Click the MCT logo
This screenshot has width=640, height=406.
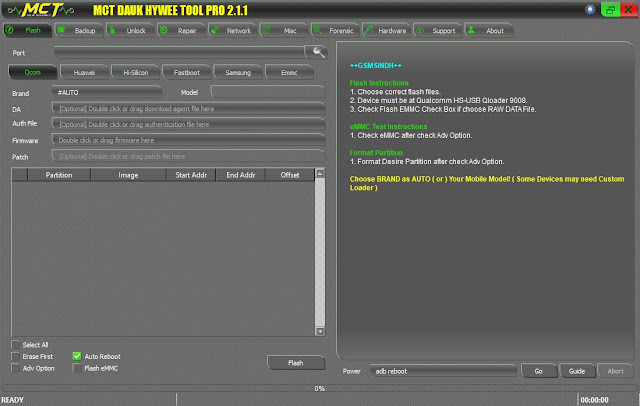click(41, 10)
